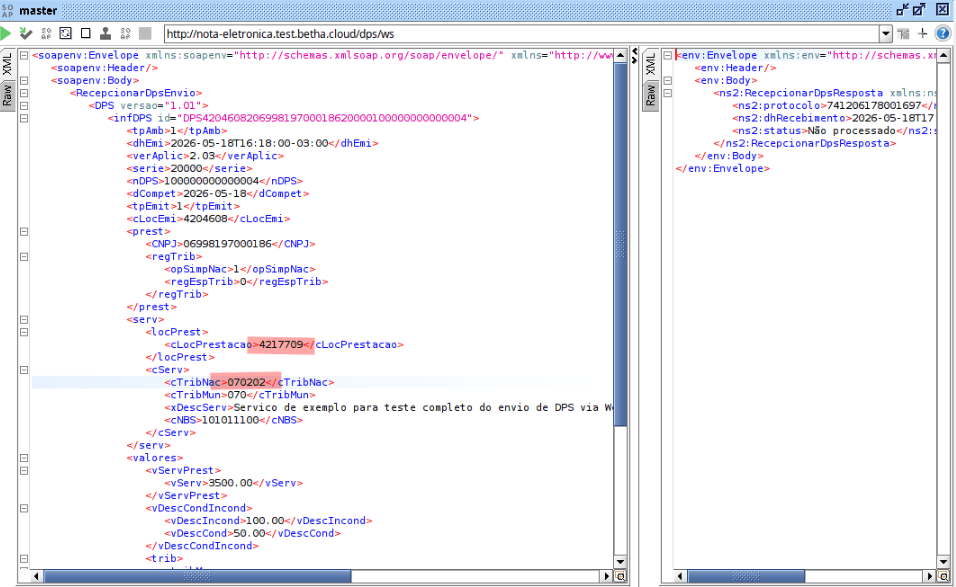Switch to the request Raw tab
Screen dimensions: 956x587
coord(7,95)
